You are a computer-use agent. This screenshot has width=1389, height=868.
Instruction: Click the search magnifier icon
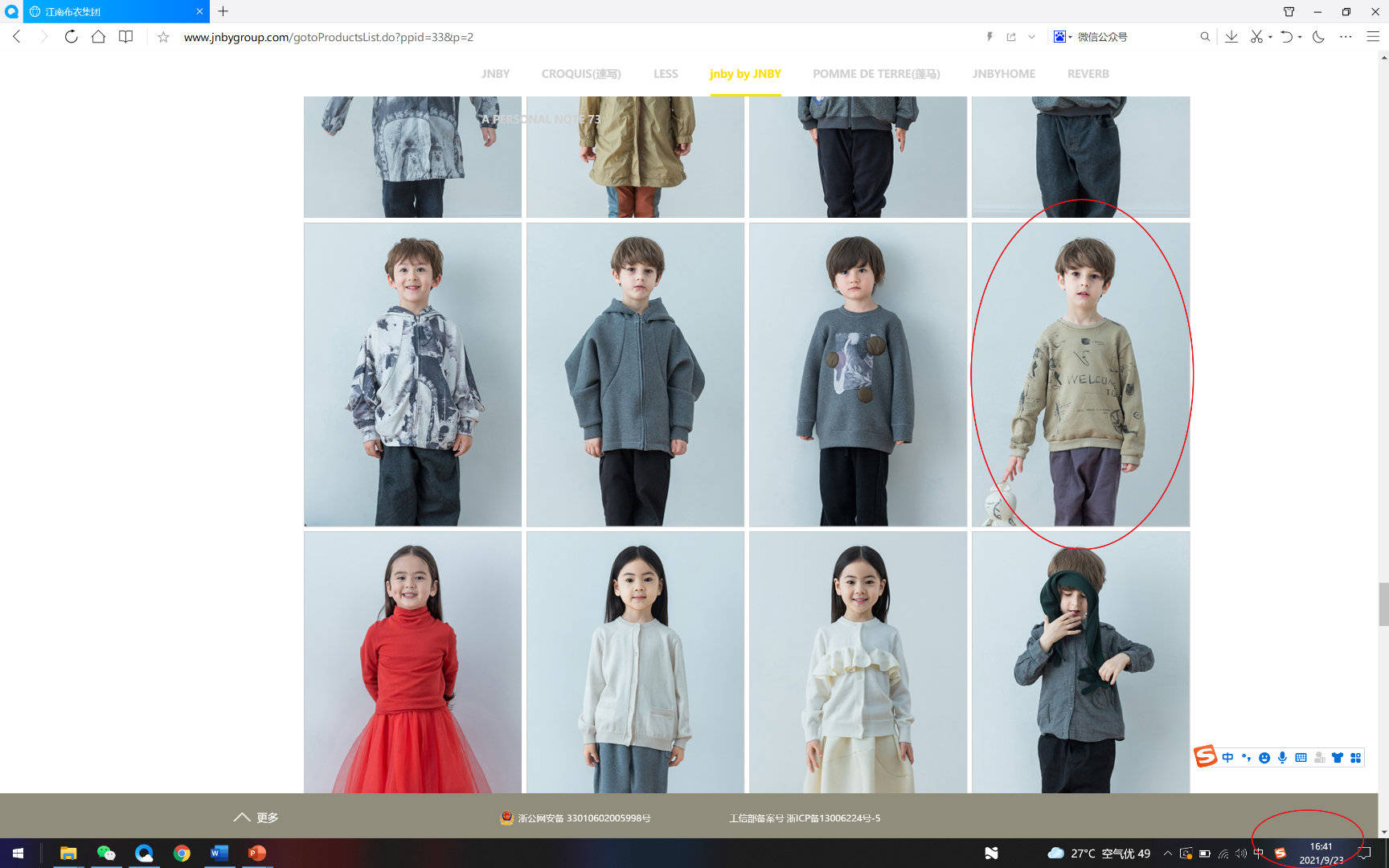1205,37
